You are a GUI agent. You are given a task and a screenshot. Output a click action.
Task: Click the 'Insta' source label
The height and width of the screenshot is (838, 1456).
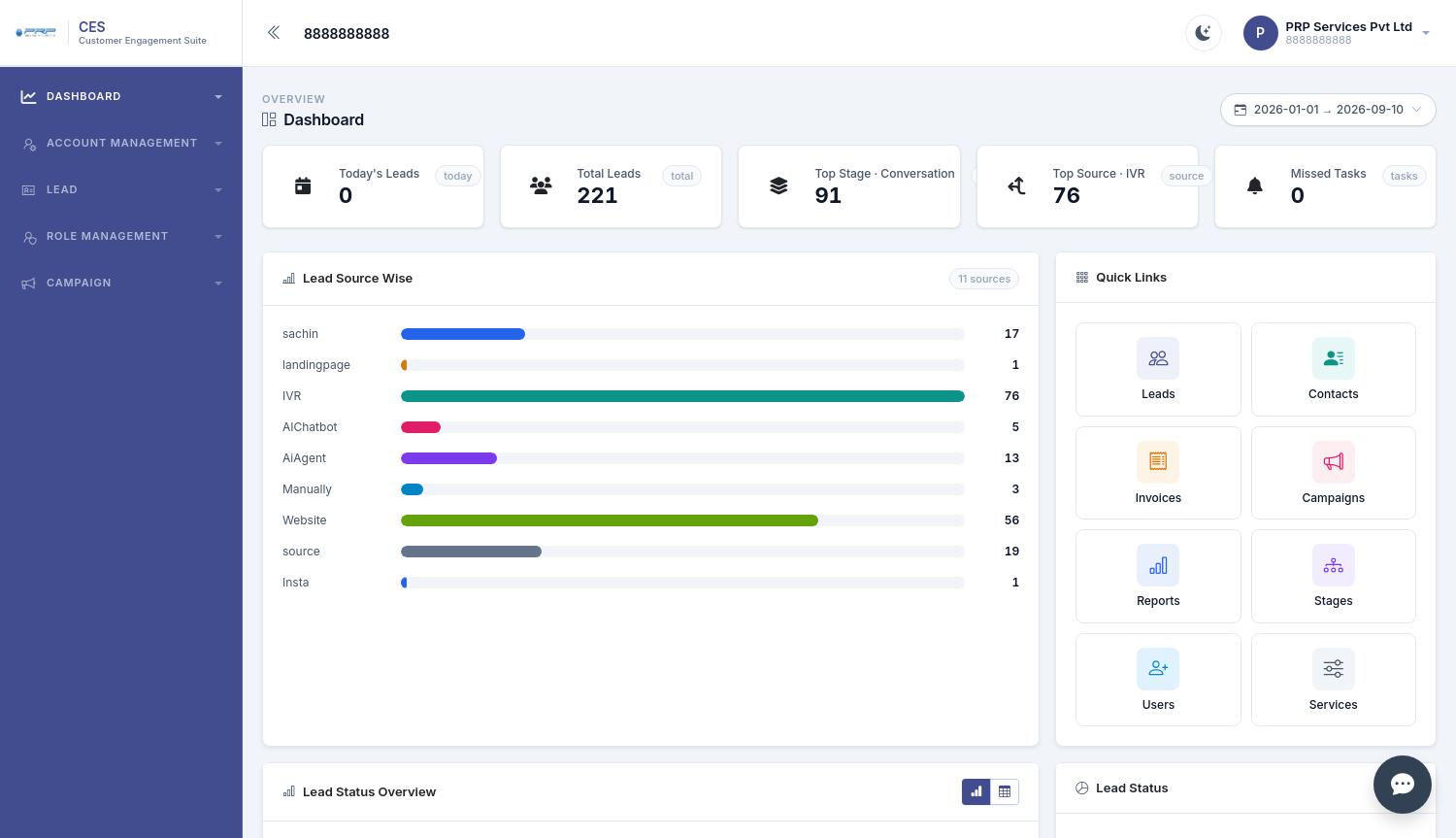296,583
